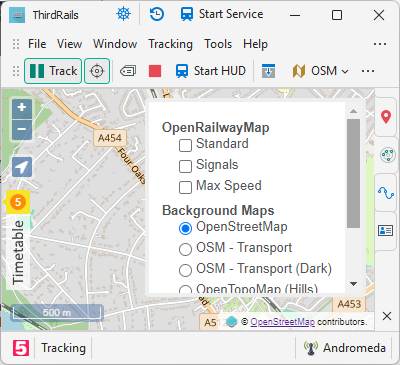
Task: Enable the Signals overlay checkbox
Action: point(185,166)
